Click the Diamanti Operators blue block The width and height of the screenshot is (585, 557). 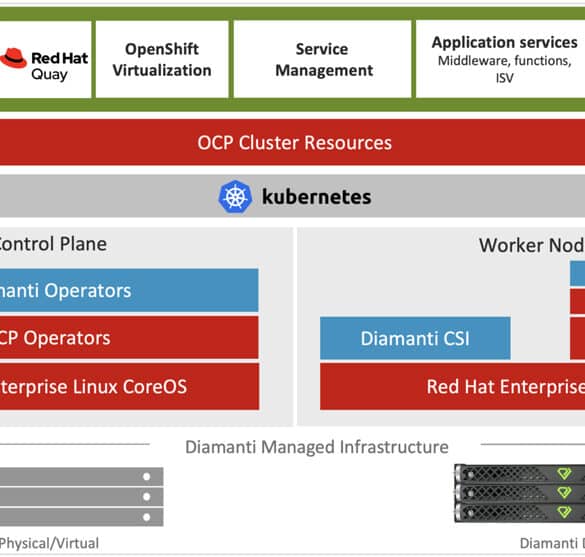[129, 290]
